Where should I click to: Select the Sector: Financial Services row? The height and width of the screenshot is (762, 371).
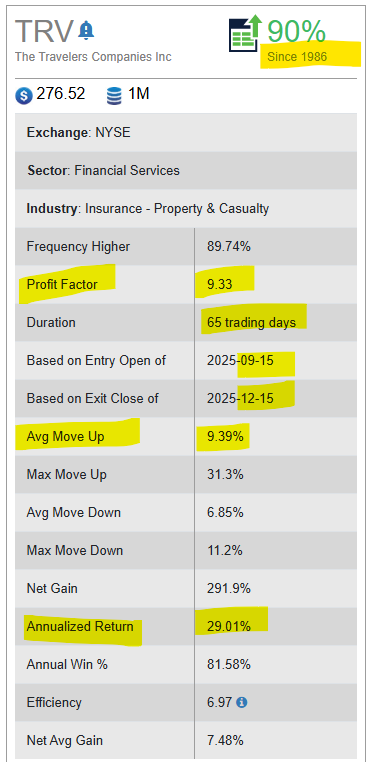(x=186, y=171)
